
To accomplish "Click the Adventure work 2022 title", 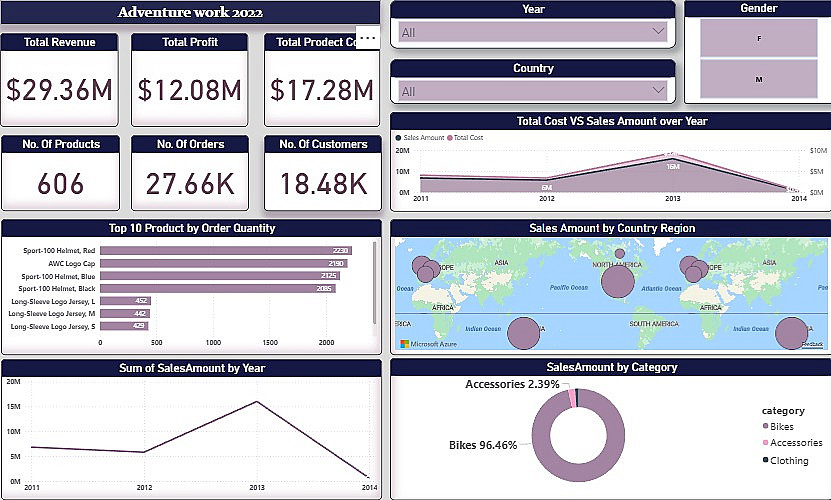I will [x=190, y=12].
